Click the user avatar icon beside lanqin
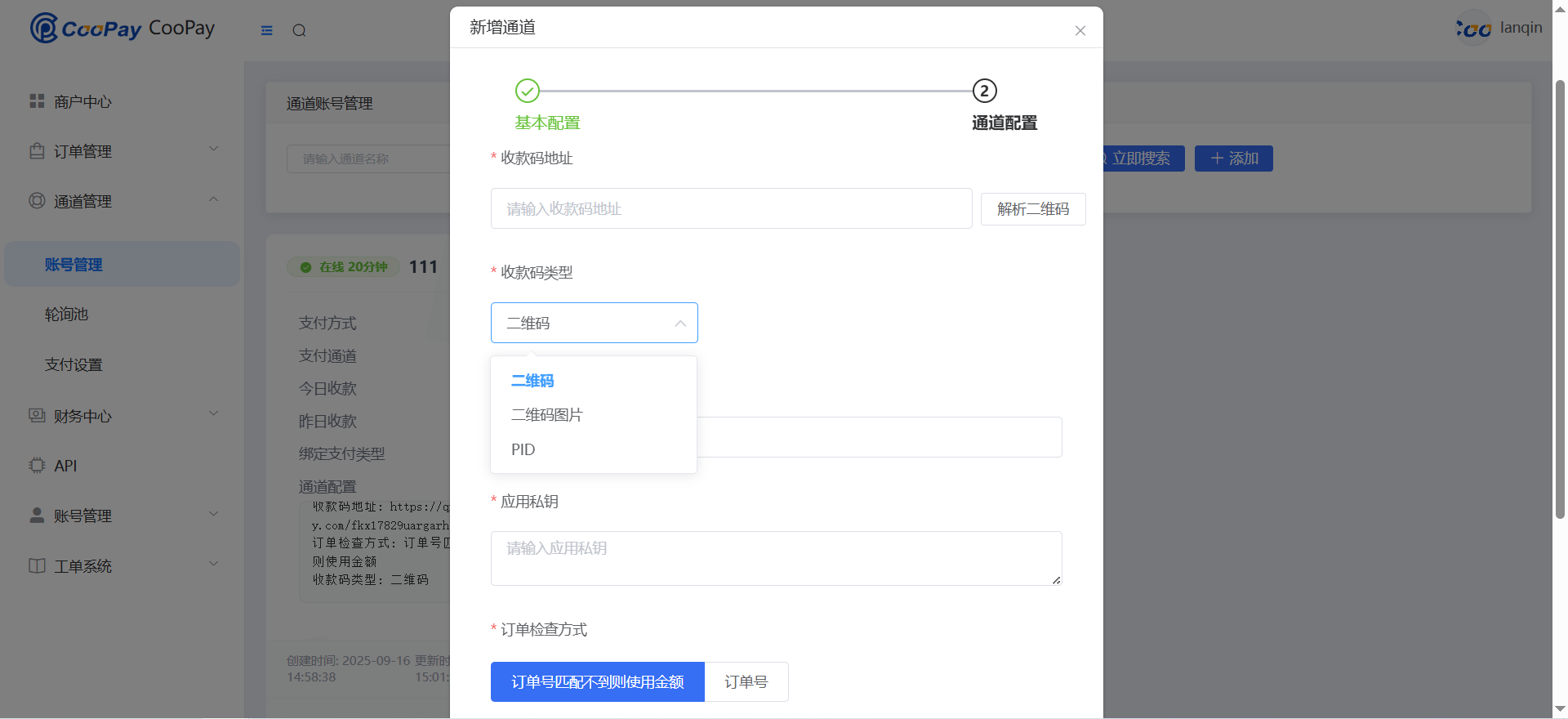 (1473, 29)
